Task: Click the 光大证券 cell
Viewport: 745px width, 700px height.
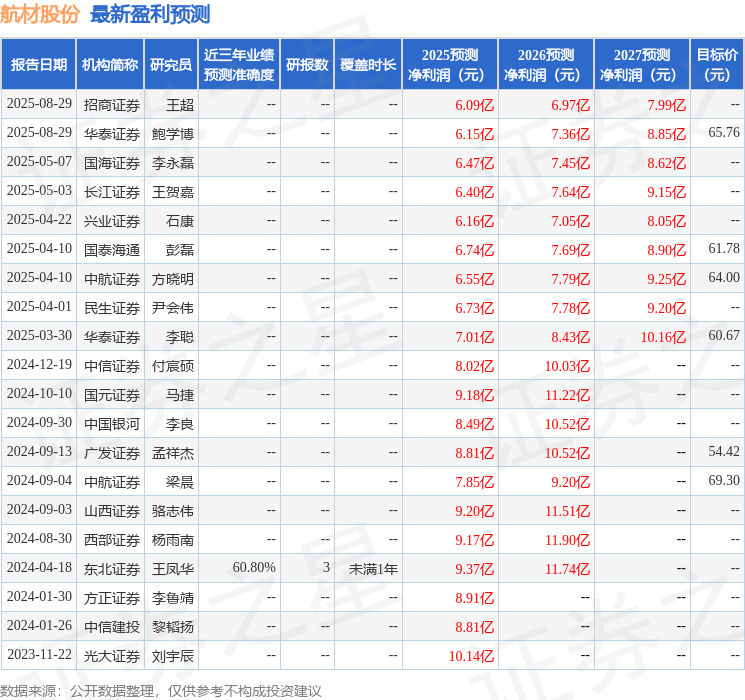Action: pos(112,655)
